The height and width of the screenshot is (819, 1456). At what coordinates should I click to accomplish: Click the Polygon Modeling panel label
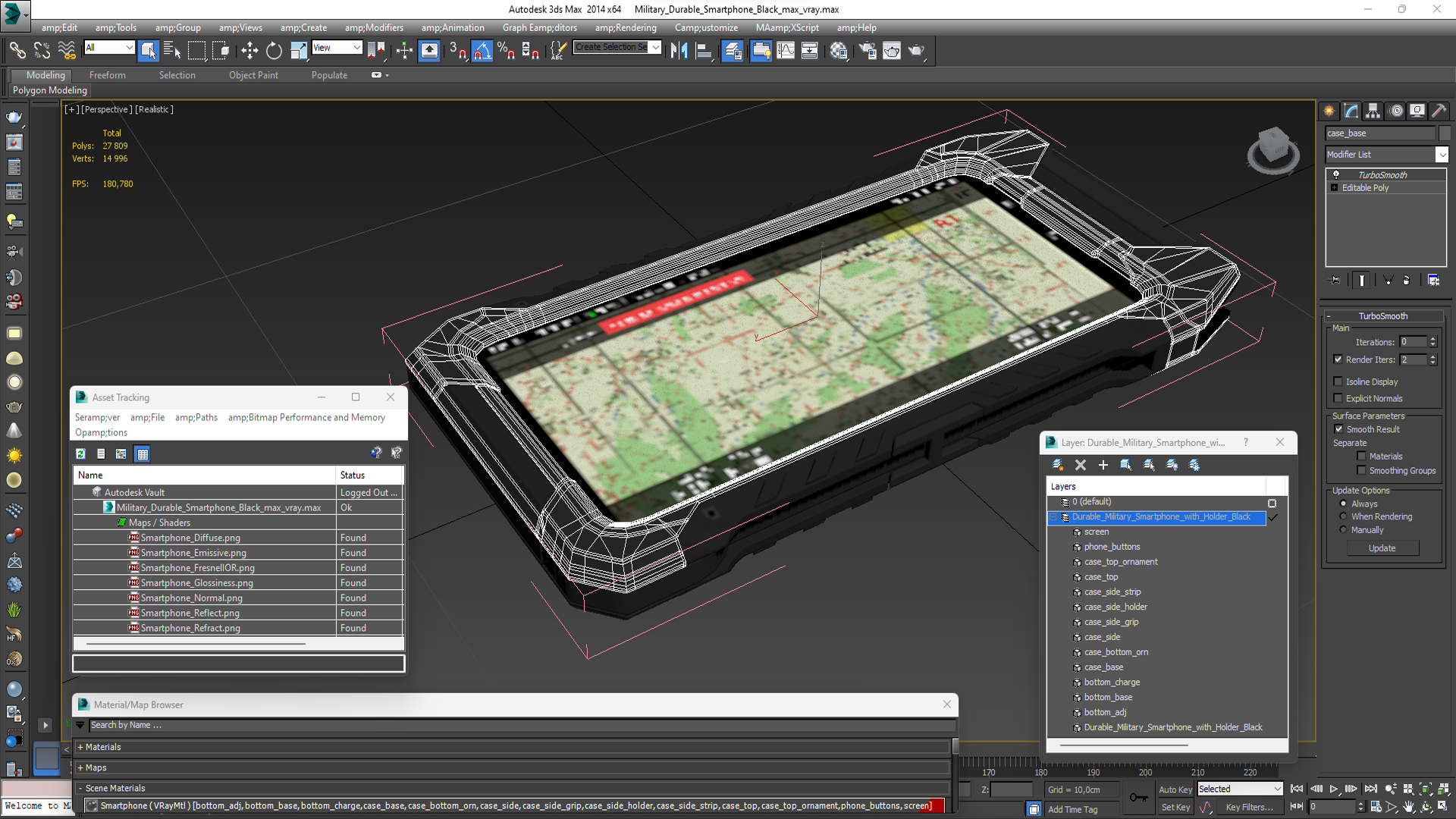coord(50,90)
